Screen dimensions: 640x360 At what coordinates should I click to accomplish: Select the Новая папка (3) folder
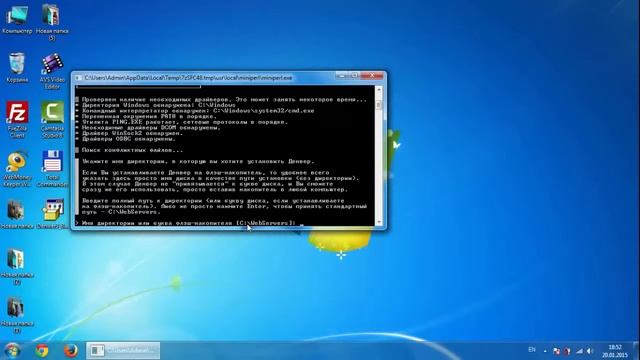pyautogui.click(x=17, y=315)
